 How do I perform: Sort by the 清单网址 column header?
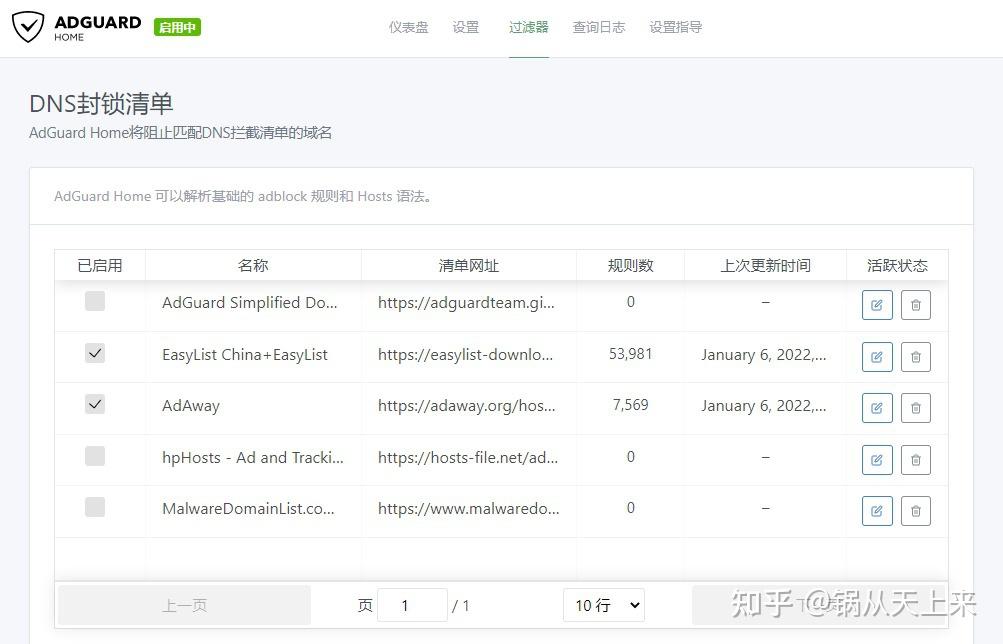tap(468, 265)
